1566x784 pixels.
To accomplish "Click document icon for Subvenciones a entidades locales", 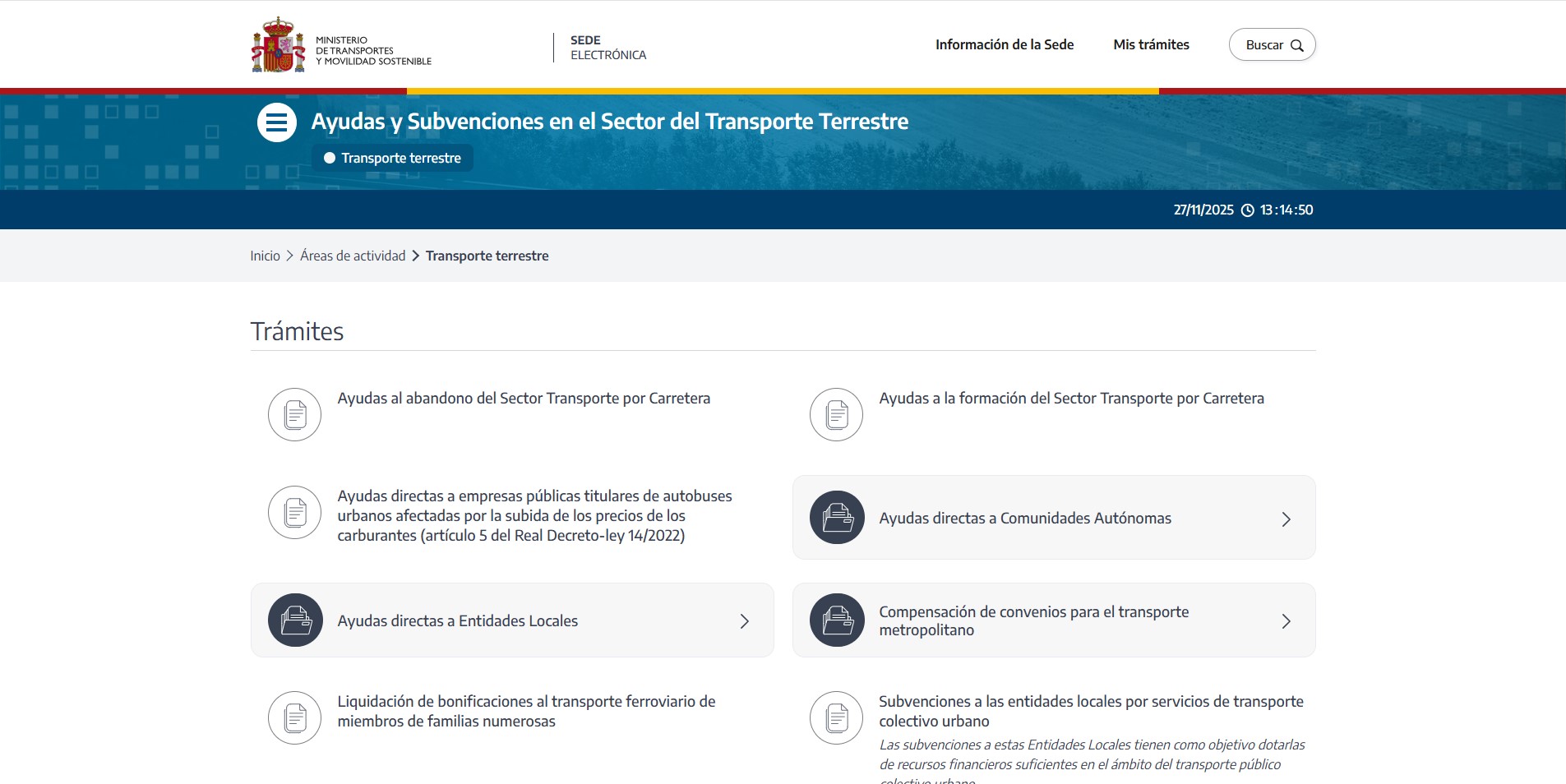I will [836, 717].
